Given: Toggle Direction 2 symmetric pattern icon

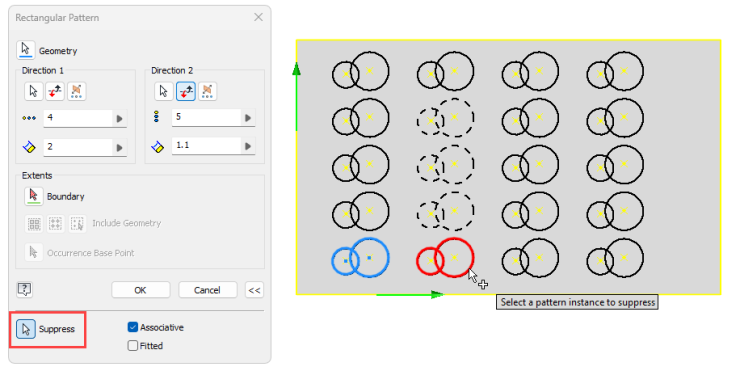Looking at the screenshot, I should point(207,91).
